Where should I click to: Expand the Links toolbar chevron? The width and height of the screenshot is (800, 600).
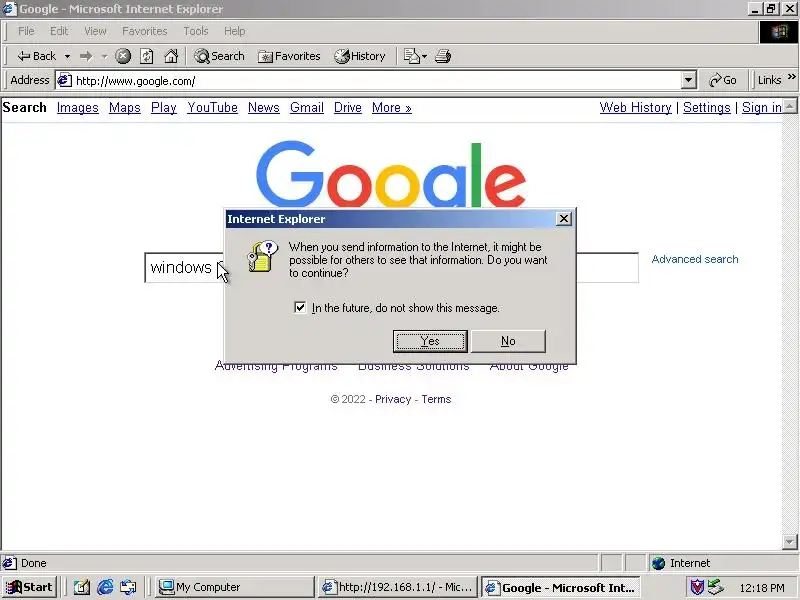click(x=791, y=77)
